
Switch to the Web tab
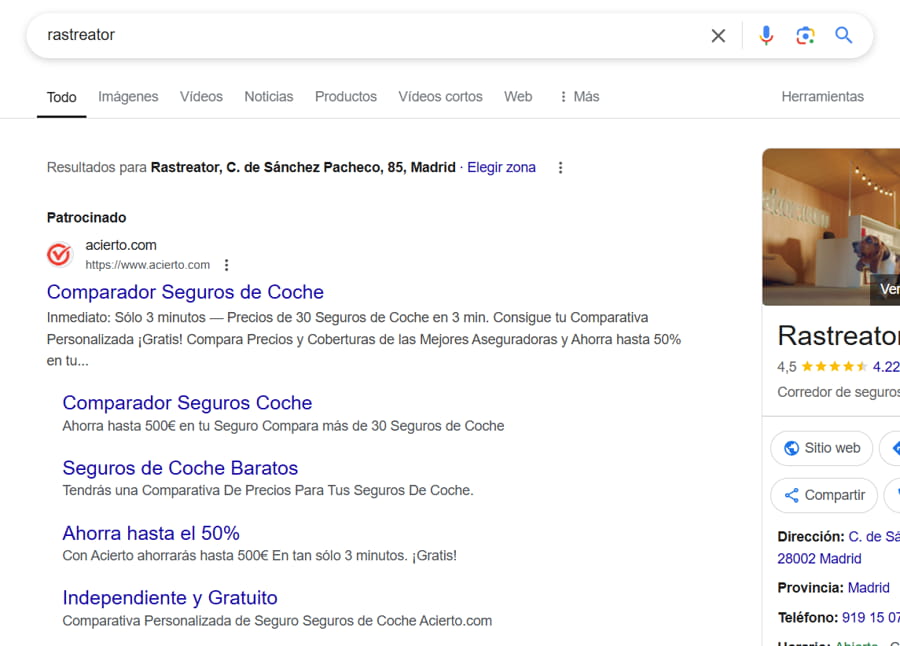click(518, 96)
